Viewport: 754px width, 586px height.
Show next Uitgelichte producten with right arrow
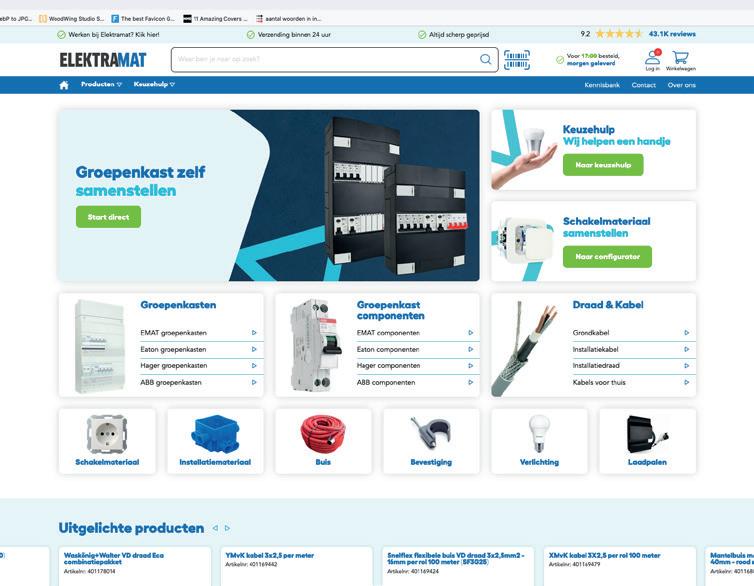tap(227, 528)
